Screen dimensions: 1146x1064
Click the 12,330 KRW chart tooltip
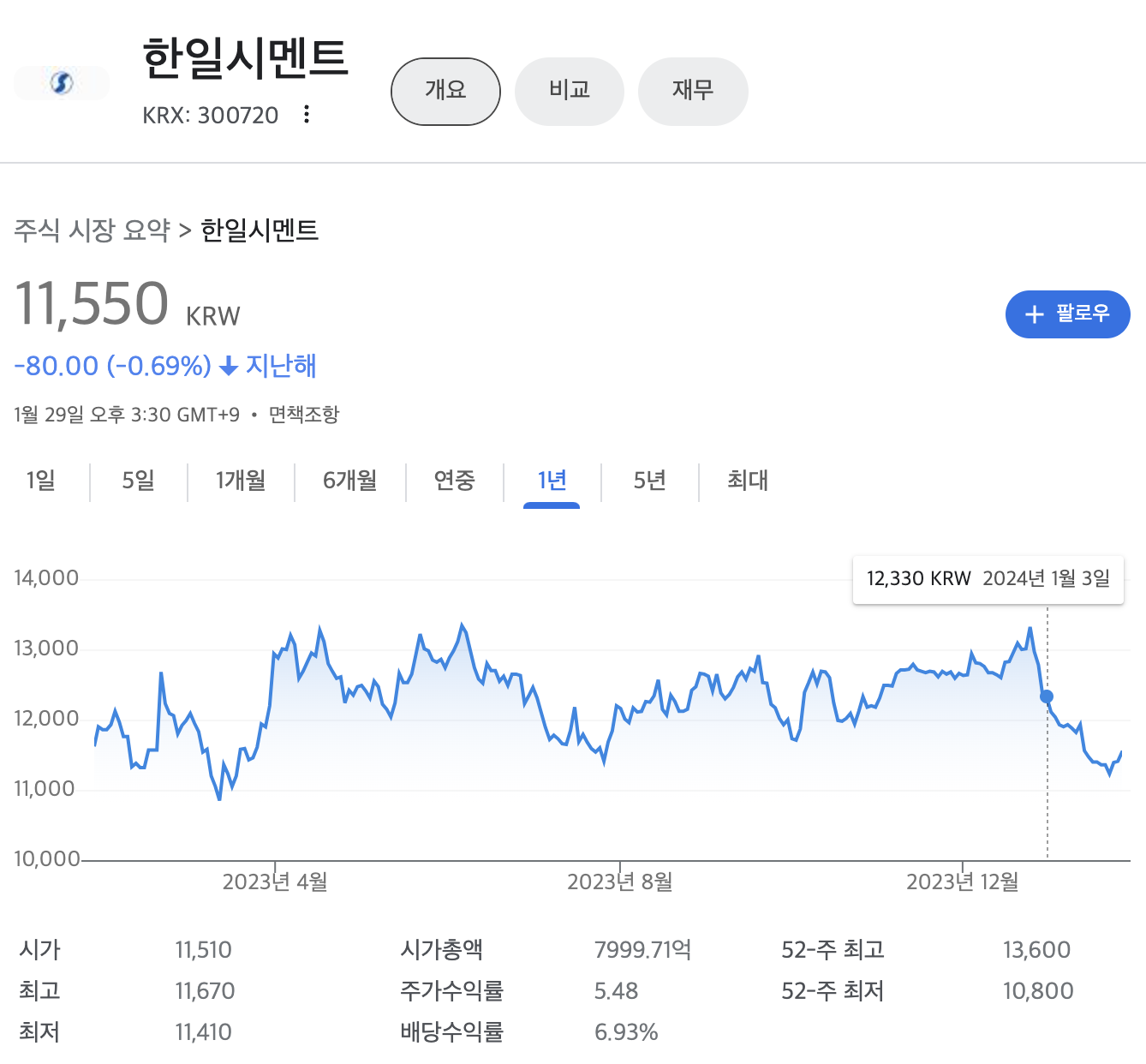click(988, 580)
